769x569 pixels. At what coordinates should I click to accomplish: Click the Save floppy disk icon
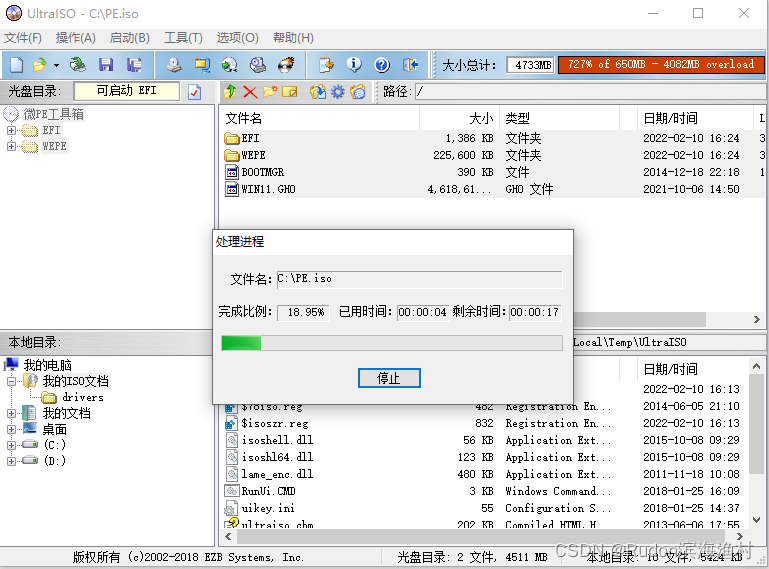(x=106, y=65)
